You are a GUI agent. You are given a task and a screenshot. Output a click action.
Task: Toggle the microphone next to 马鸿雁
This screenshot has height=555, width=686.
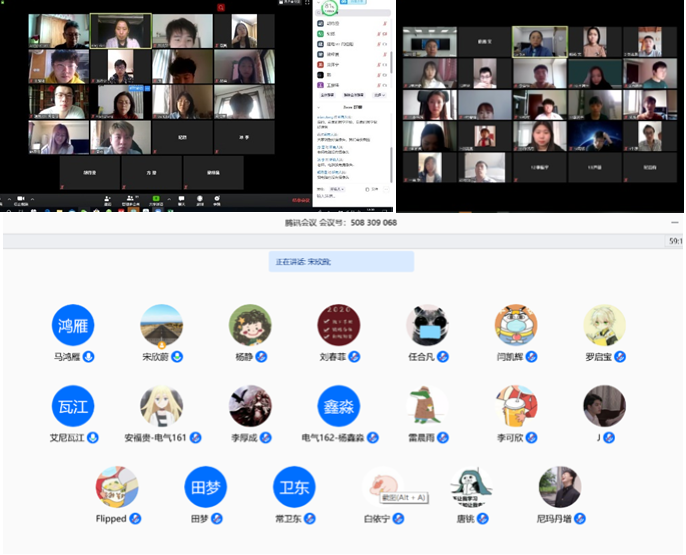point(89,356)
